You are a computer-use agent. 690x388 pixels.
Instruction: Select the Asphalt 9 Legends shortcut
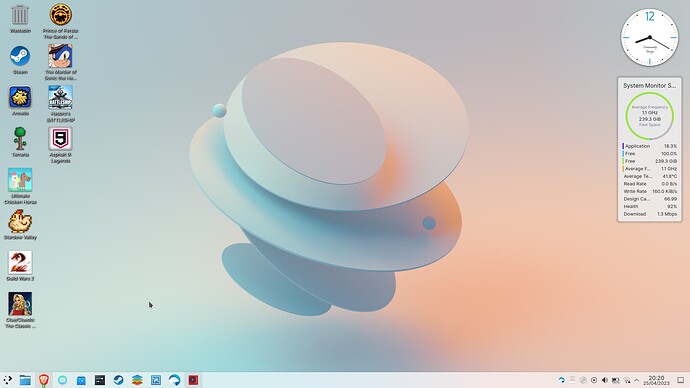[x=60, y=145]
